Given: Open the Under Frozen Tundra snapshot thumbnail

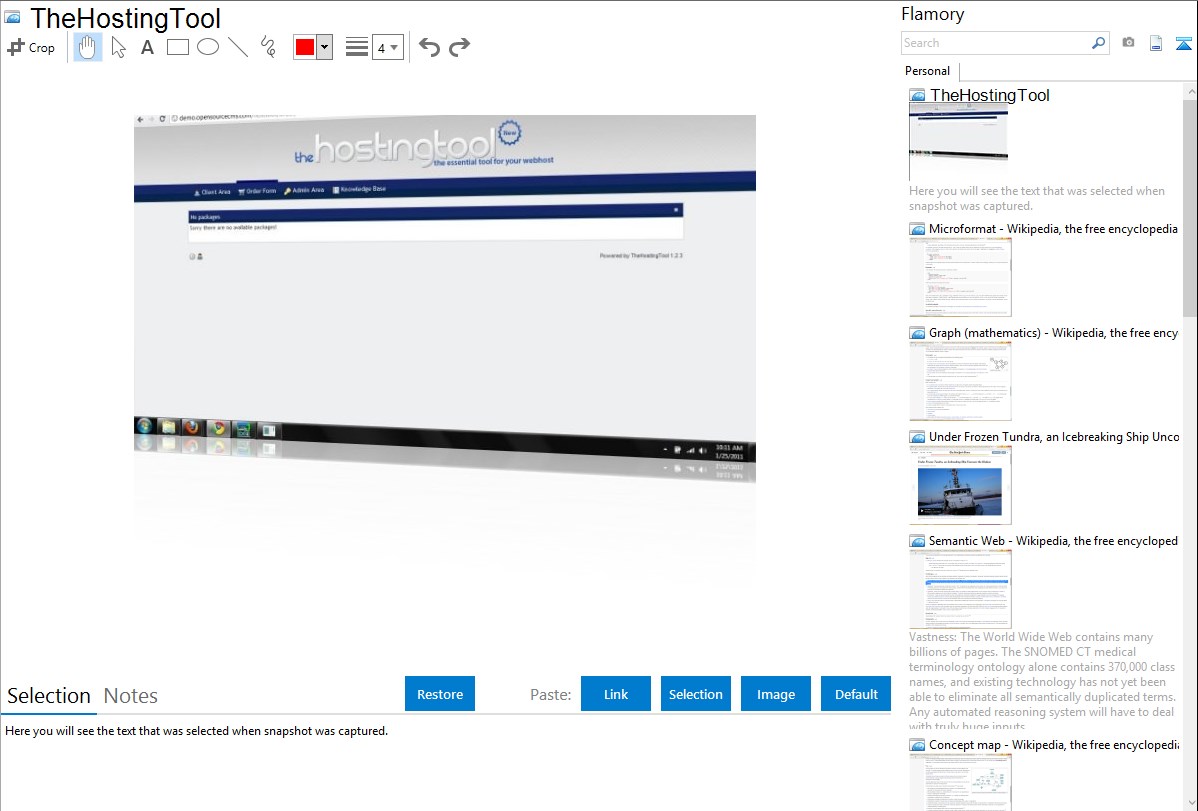Looking at the screenshot, I should coord(960,485).
